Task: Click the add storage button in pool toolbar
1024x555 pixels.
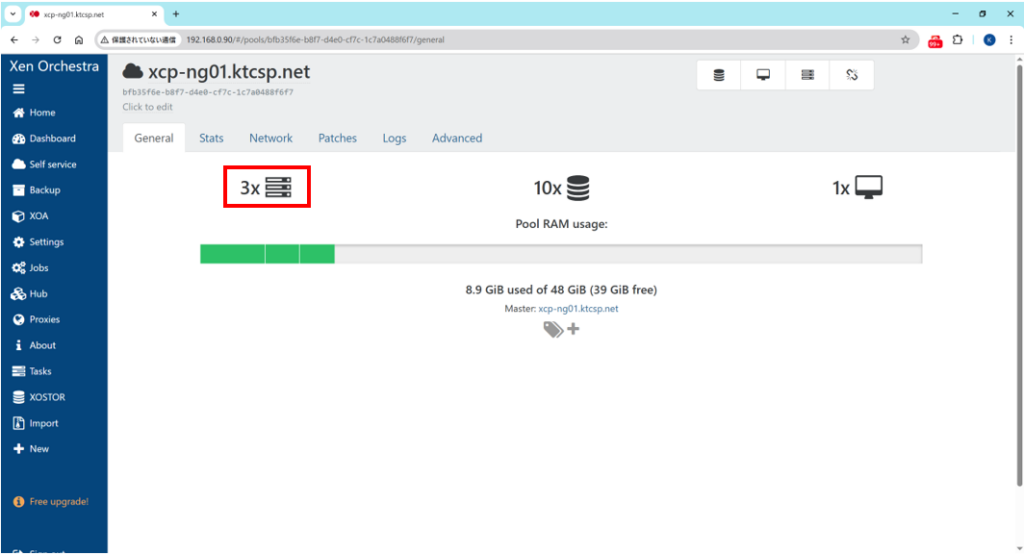Action: [719, 75]
